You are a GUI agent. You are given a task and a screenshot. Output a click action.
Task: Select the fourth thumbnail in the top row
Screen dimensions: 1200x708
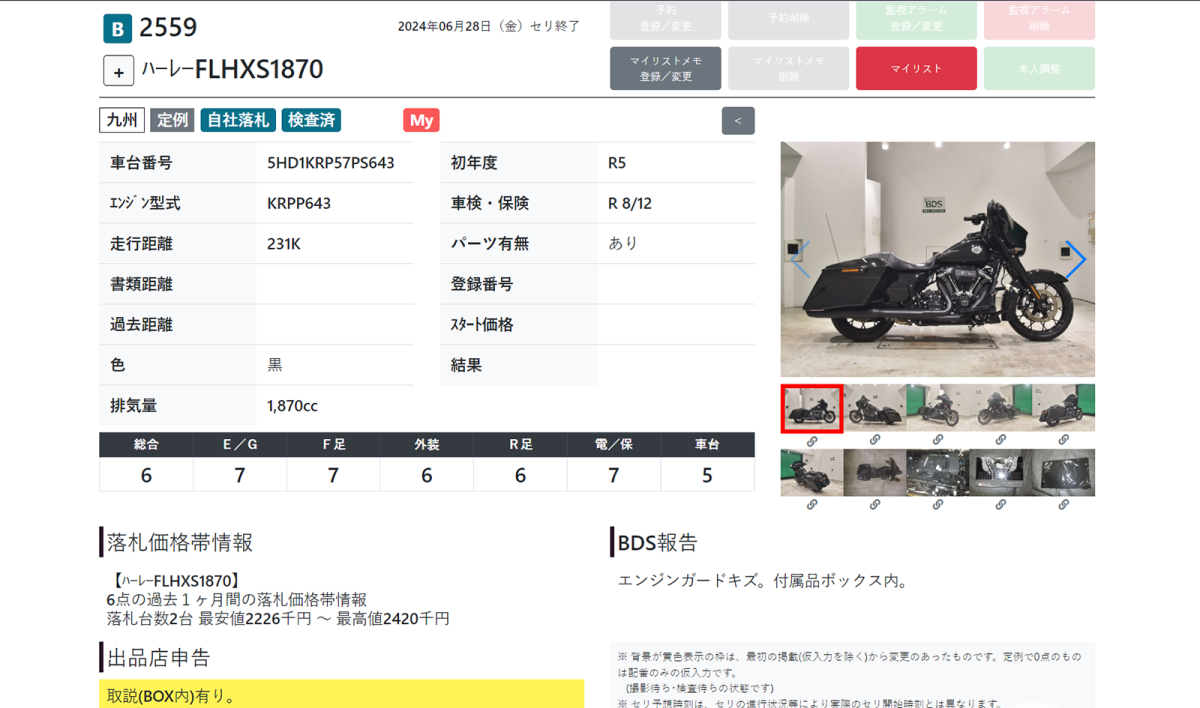(x=1001, y=408)
